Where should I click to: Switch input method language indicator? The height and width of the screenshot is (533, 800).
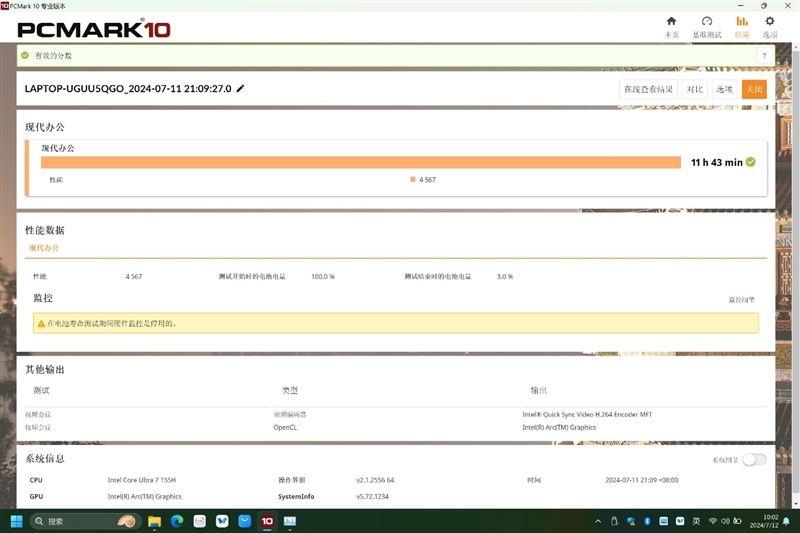click(696, 521)
